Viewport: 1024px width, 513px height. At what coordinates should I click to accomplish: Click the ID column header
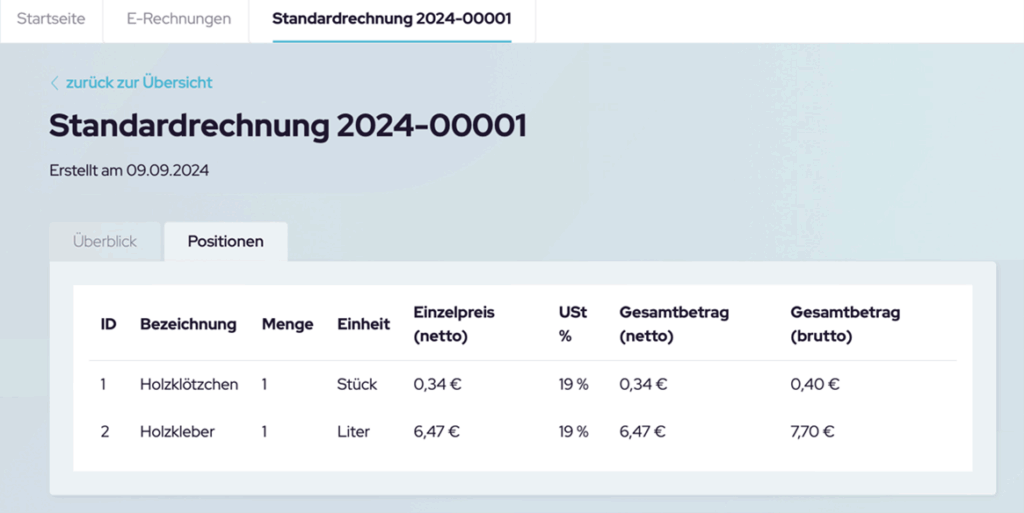[108, 324]
